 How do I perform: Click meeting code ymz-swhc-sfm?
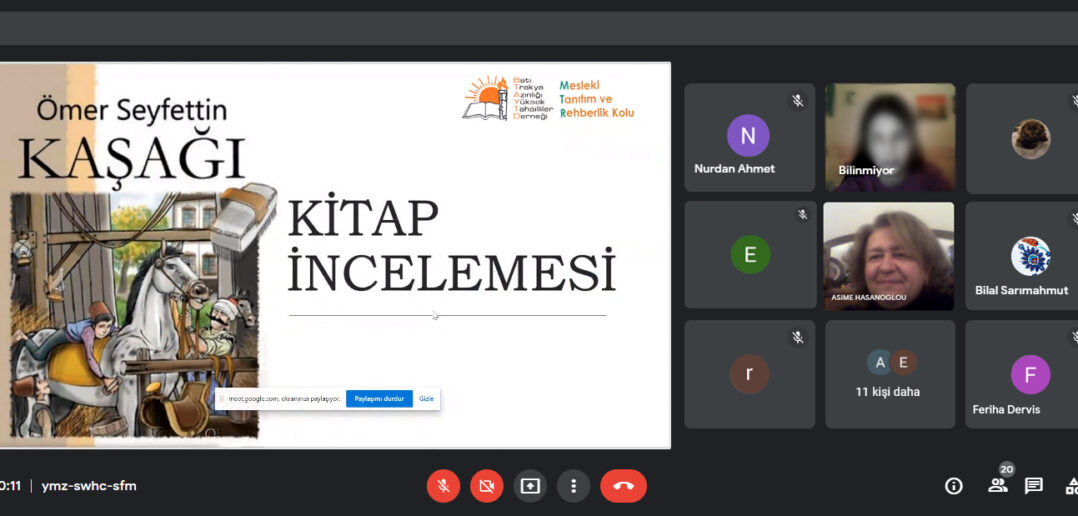point(89,486)
